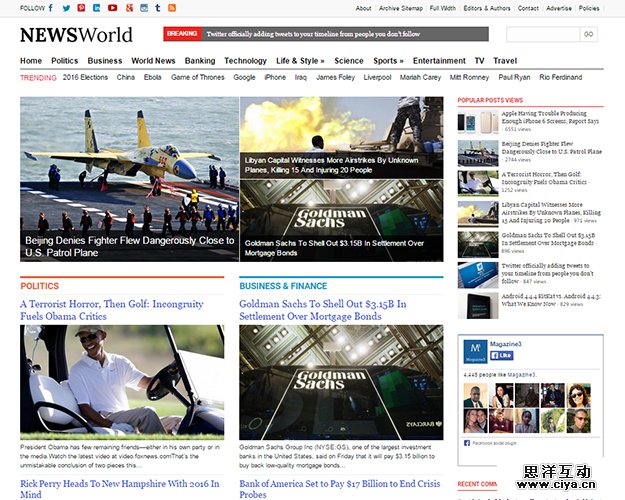The width and height of the screenshot is (625, 500).
Task: Open the YouTube follow icon
Action: tap(112, 8)
